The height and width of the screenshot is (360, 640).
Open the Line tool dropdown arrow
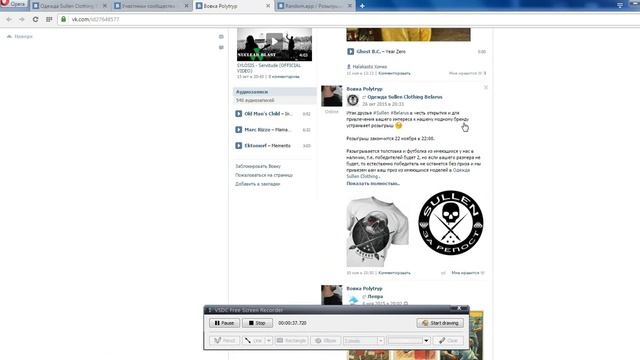[x=269, y=340]
